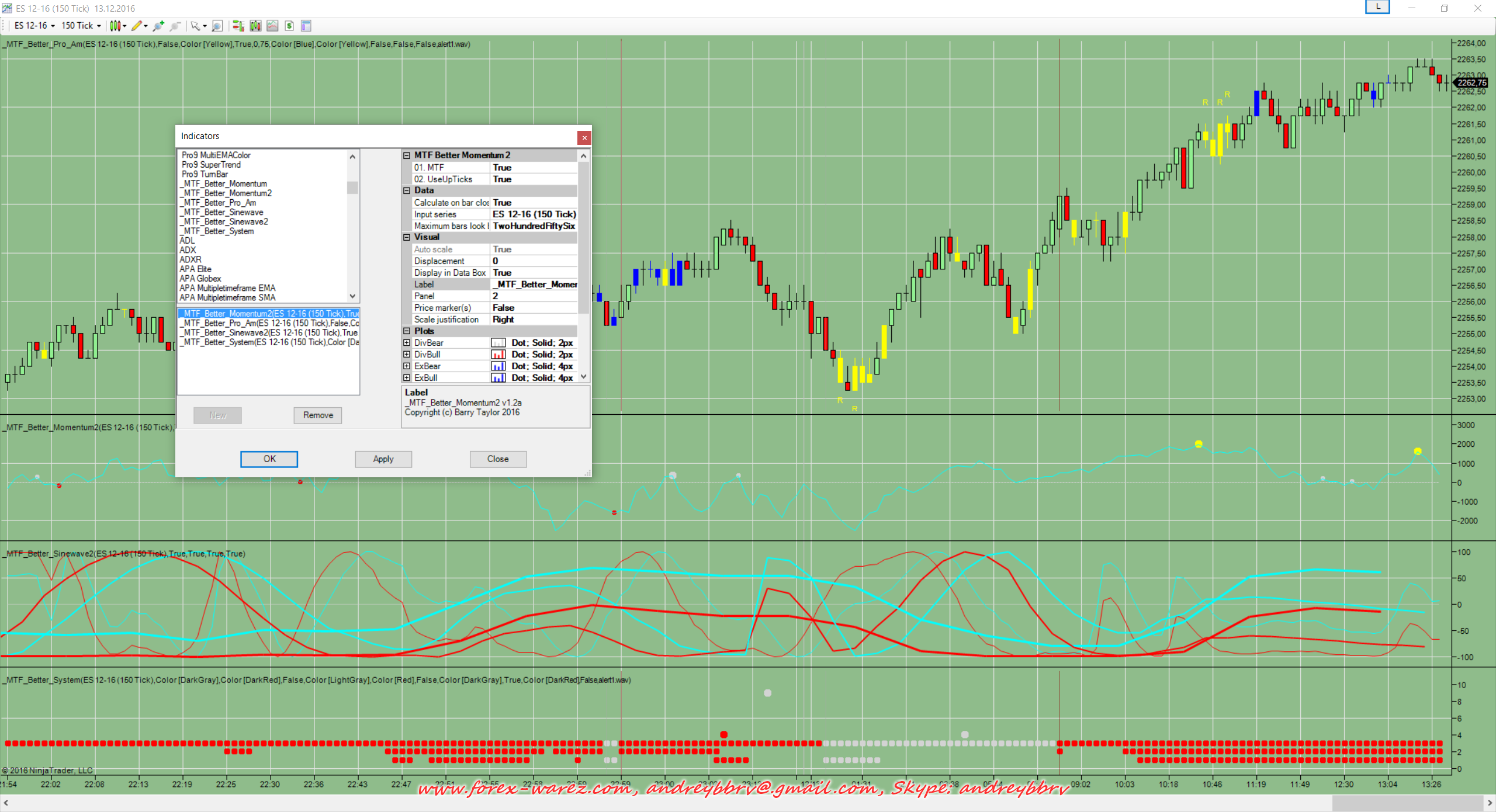The image size is (1496, 812).
Task: Open the Chart Trader toolbar icon
Action: 238,26
